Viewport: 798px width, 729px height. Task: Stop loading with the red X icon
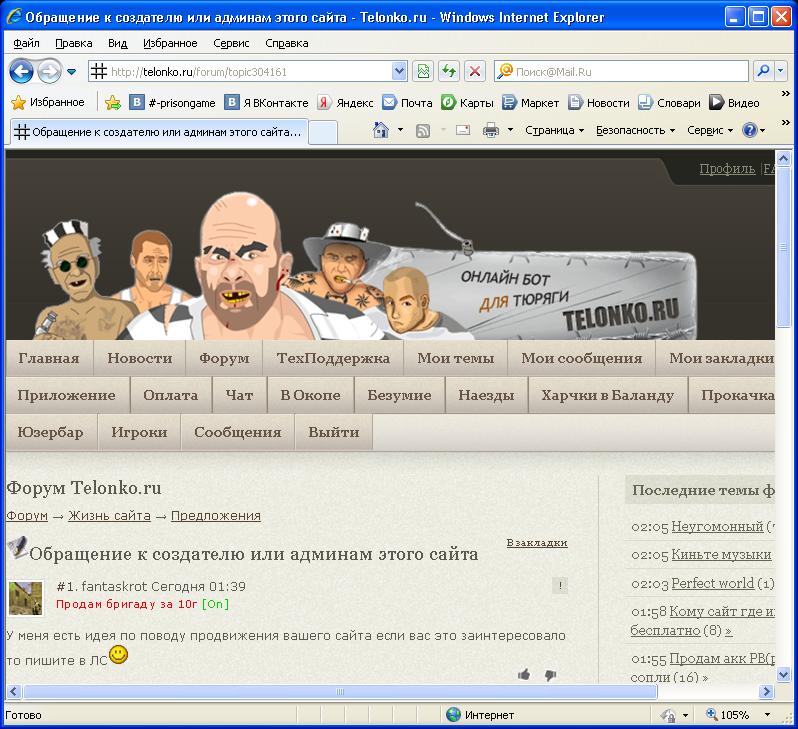coord(475,71)
